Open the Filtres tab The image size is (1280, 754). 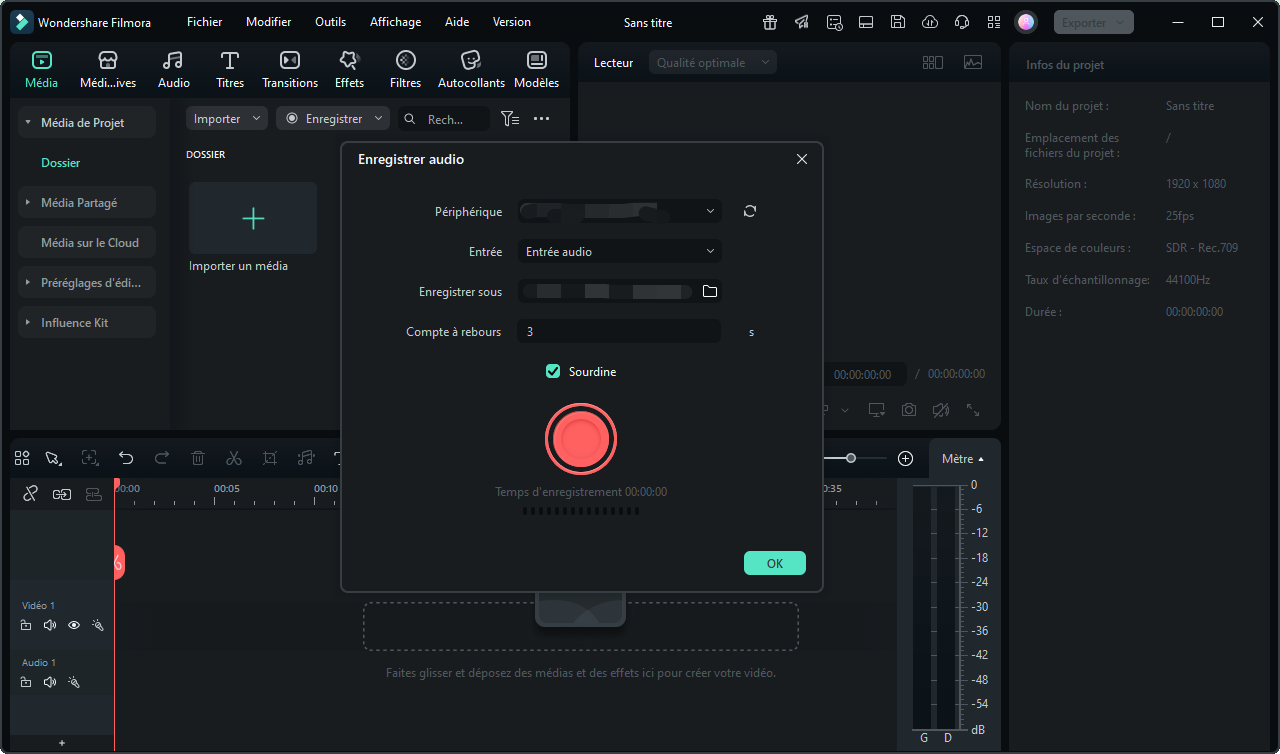[x=406, y=70]
